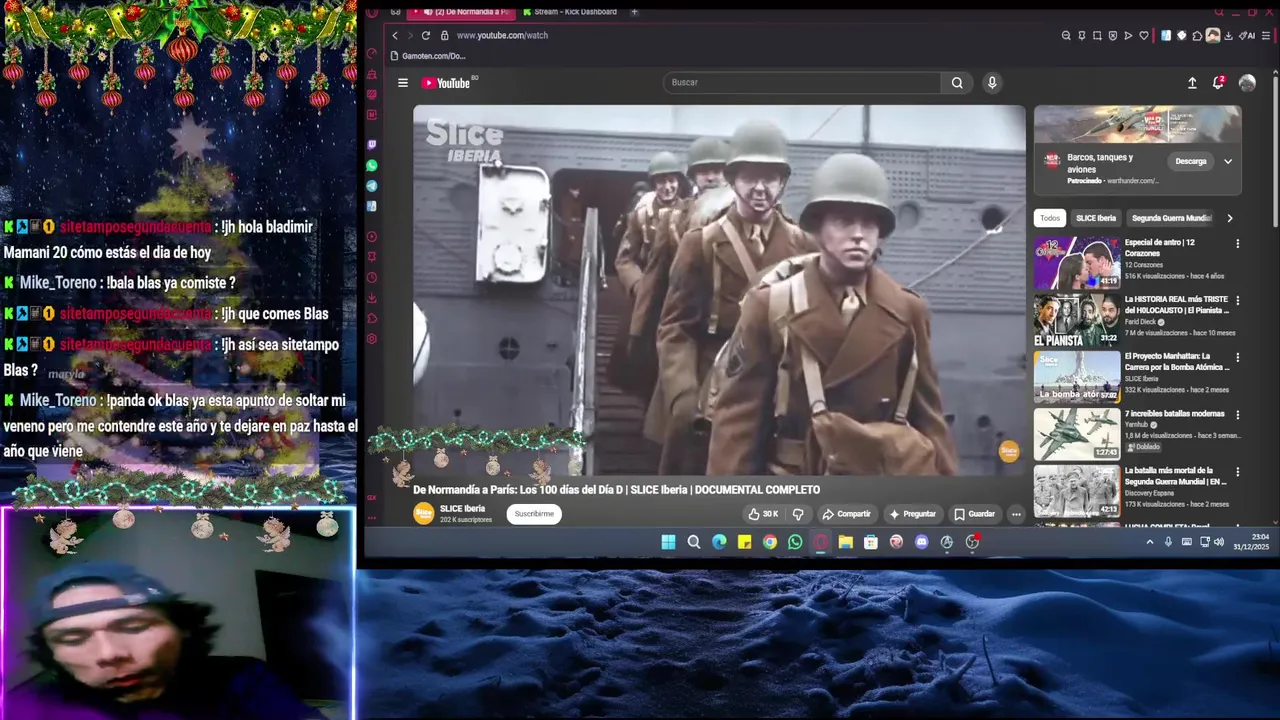The height and width of the screenshot is (720, 1280).
Task: Open 'La batalla más mortal' video thumbnail
Action: (1077, 491)
